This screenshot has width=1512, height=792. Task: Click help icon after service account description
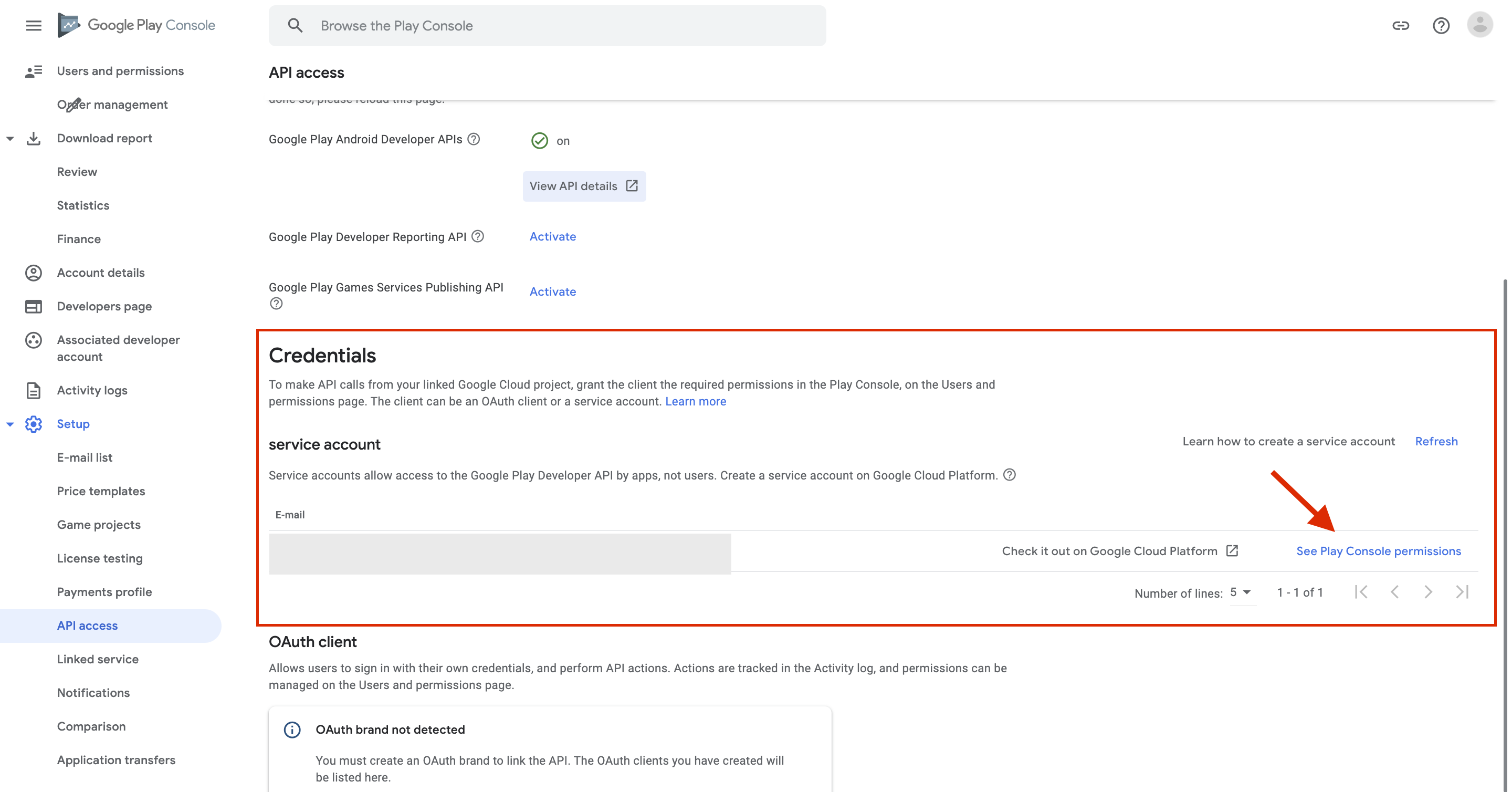(1009, 474)
